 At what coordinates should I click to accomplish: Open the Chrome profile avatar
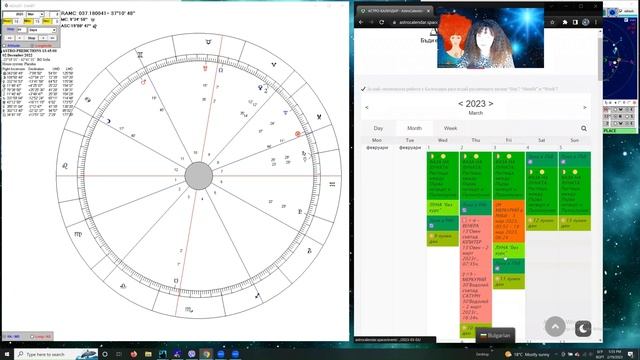585,22
